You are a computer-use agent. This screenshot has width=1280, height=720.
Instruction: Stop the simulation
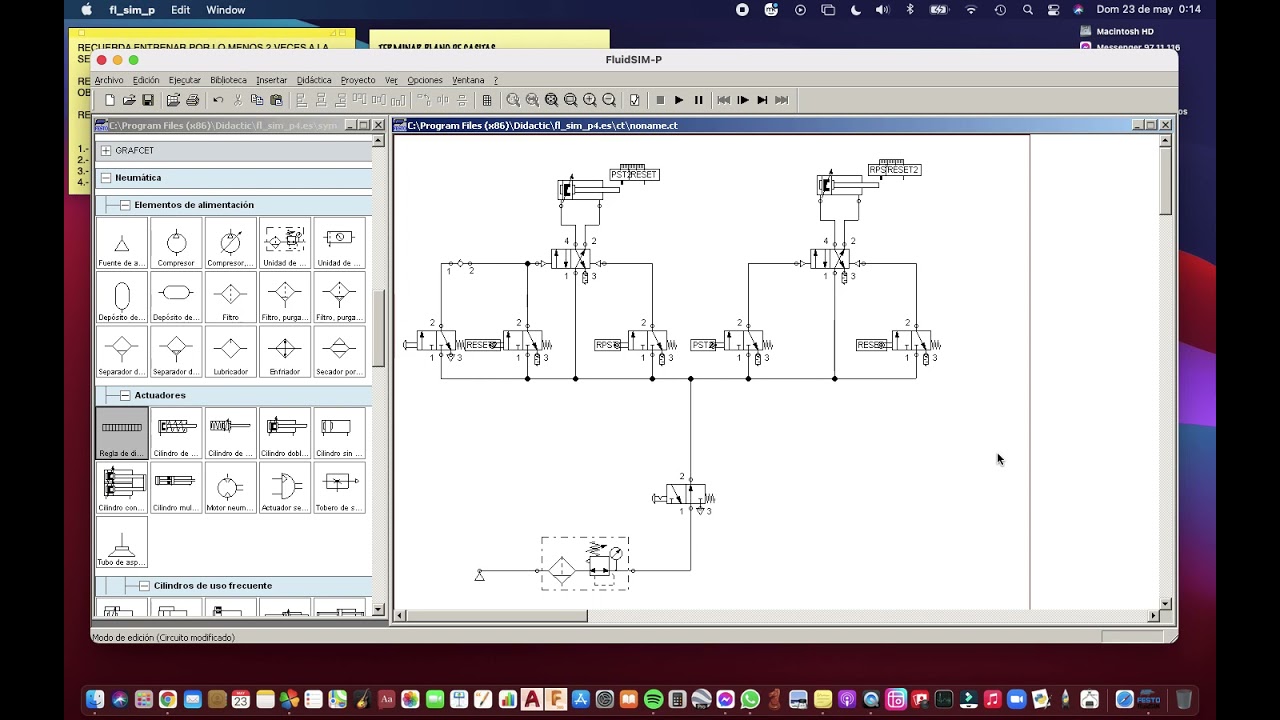pos(660,100)
